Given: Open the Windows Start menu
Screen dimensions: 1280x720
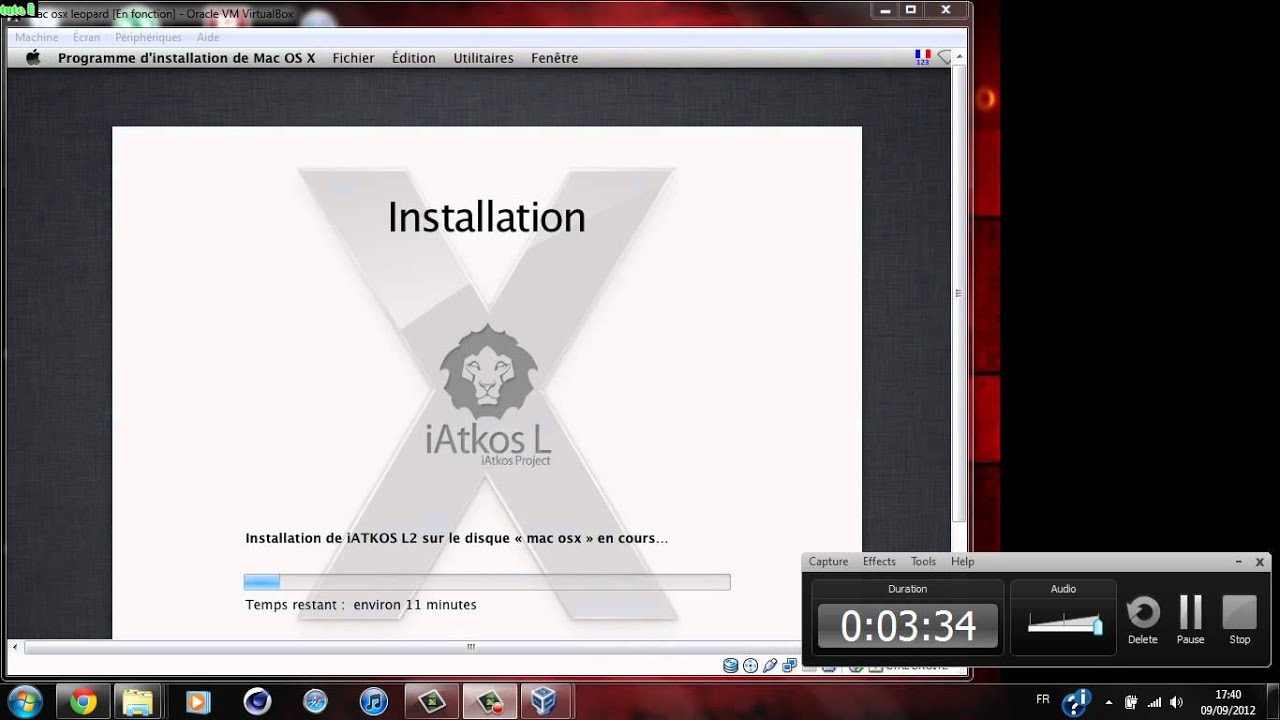Looking at the screenshot, I should (23, 702).
